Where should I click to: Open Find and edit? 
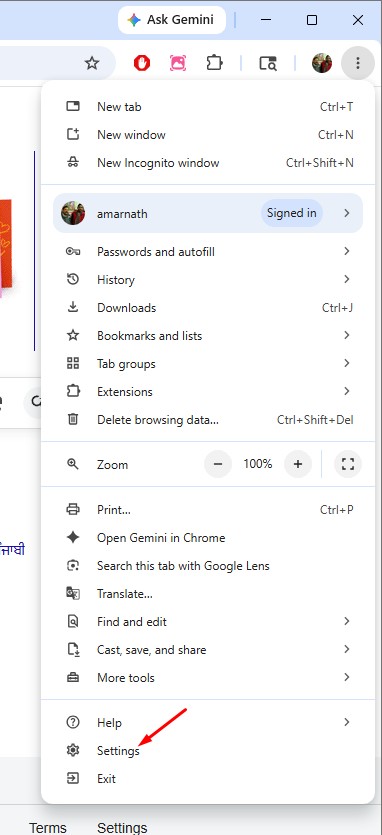click(x=208, y=621)
